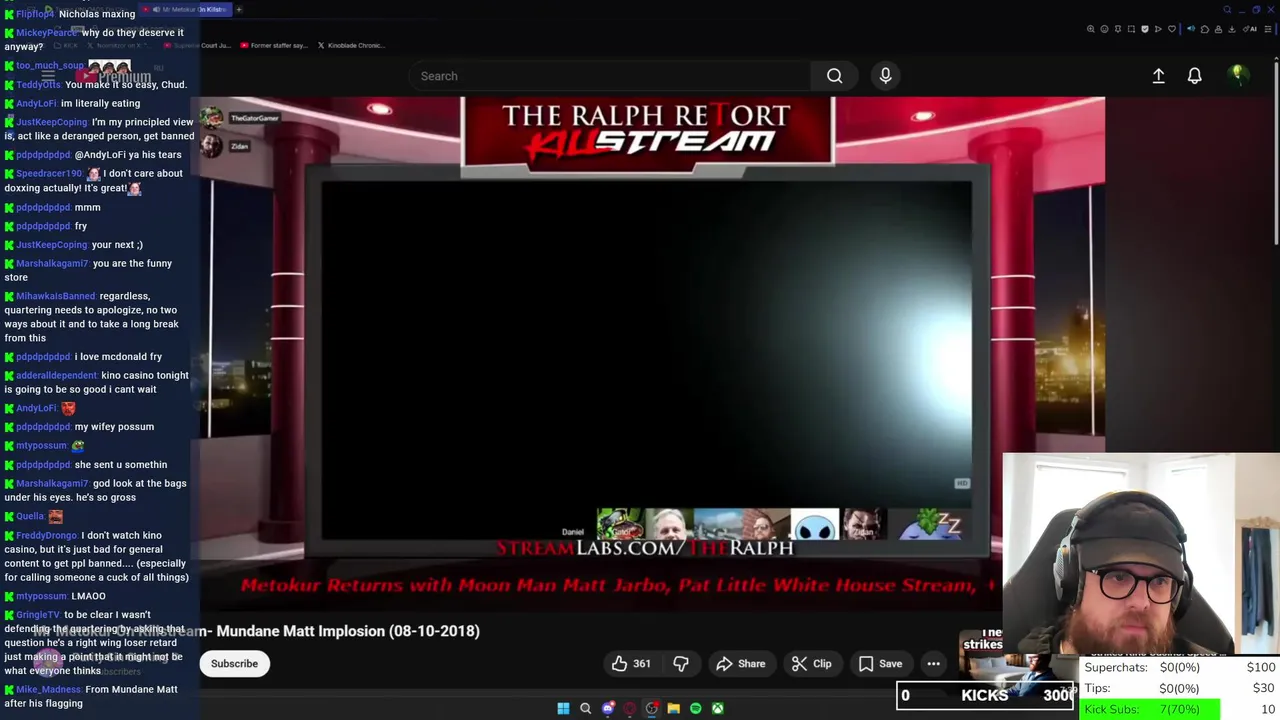Open the Former staffer says bookmark
Image resolution: width=1280 pixels, height=720 pixels.
[274, 46]
